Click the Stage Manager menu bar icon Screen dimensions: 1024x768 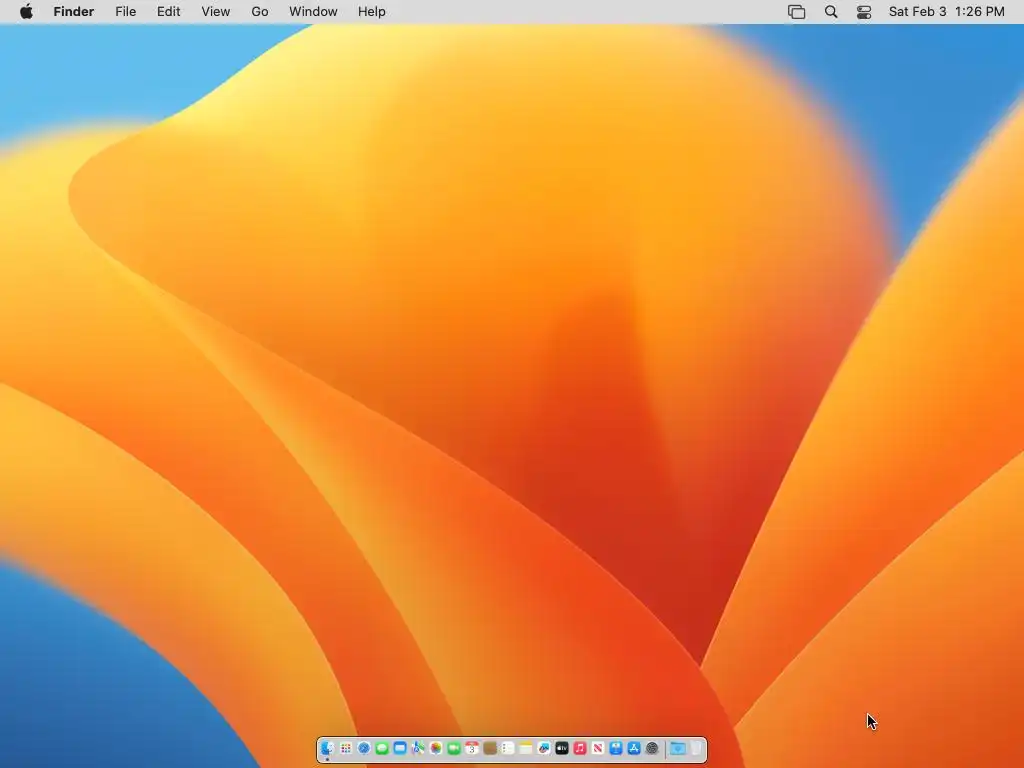click(797, 12)
